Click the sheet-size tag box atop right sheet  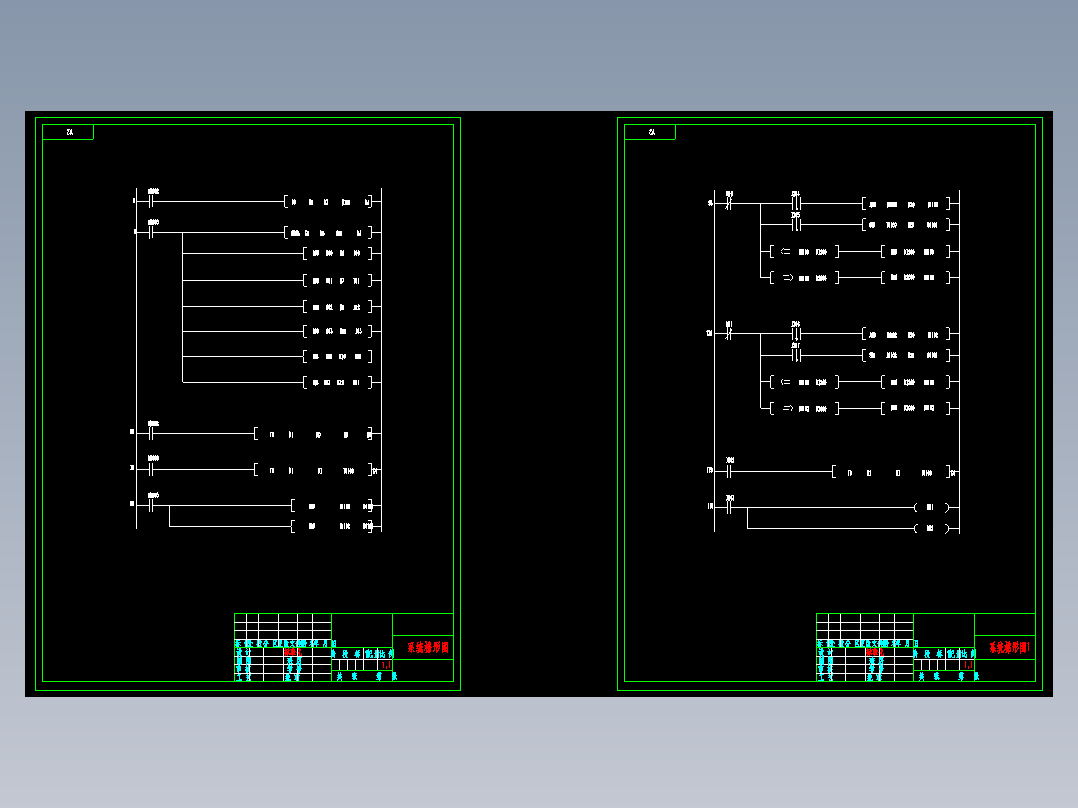coord(650,132)
